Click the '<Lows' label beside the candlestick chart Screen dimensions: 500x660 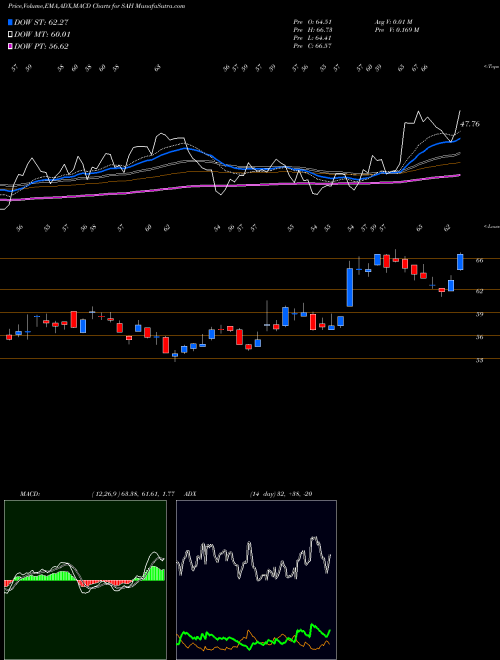pos(491,226)
